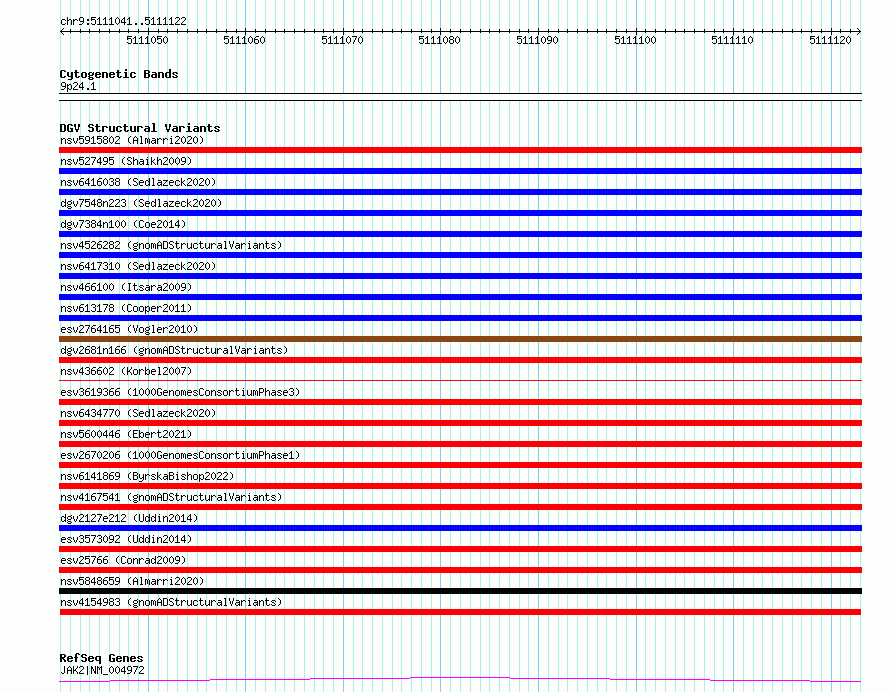
Task: Click the thin red line under nsv436602
Action: tap(460, 380)
